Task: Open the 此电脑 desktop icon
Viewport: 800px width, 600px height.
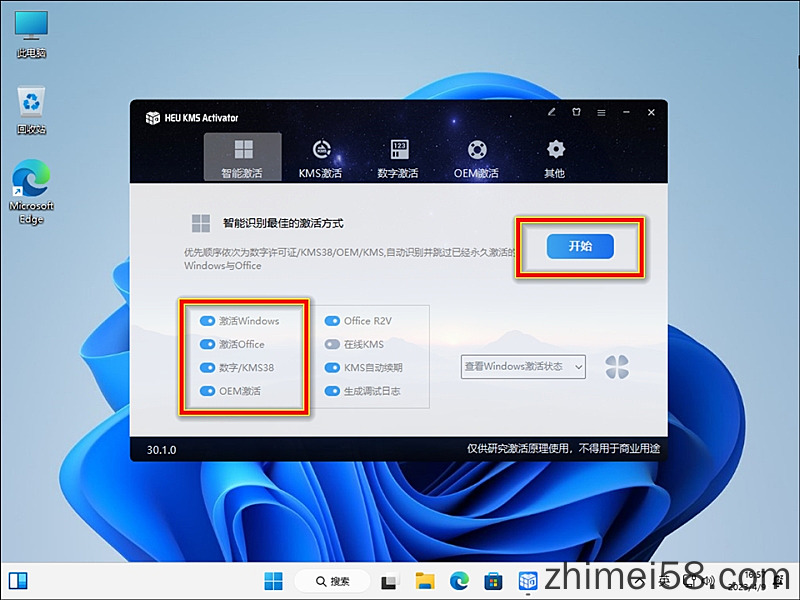Action: pyautogui.click(x=31, y=35)
